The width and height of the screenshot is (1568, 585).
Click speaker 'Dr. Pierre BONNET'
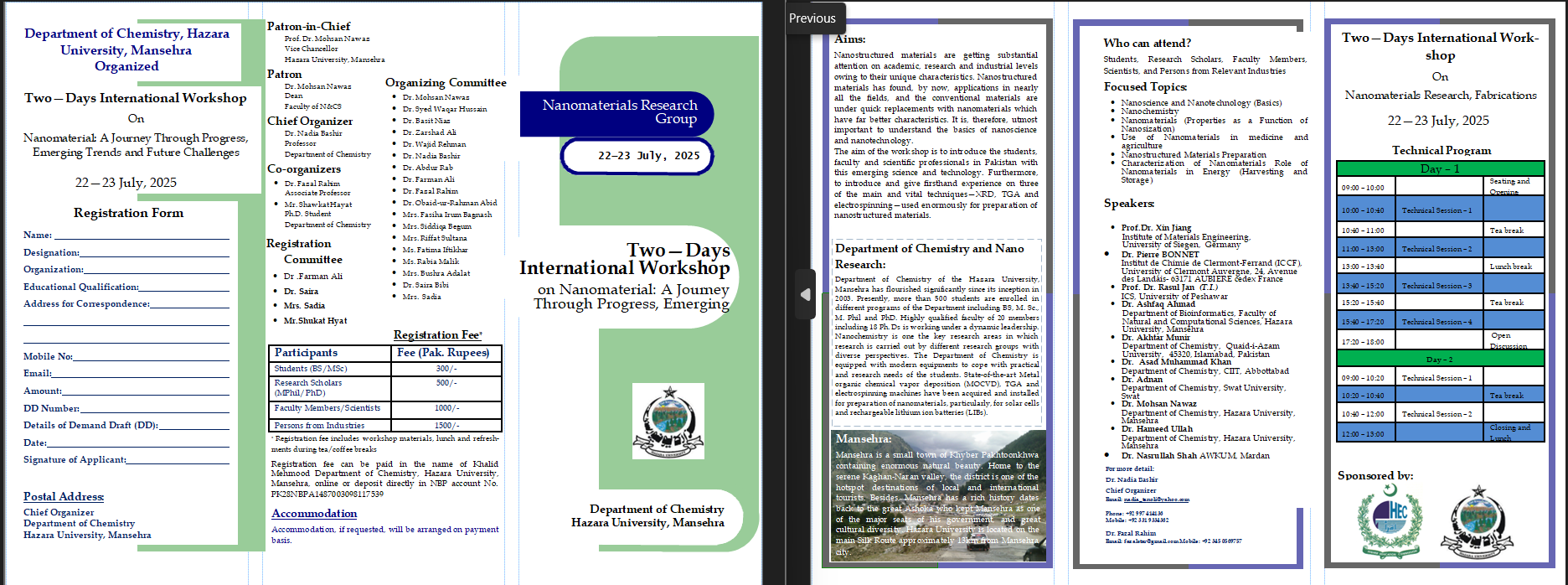[x=1160, y=255]
